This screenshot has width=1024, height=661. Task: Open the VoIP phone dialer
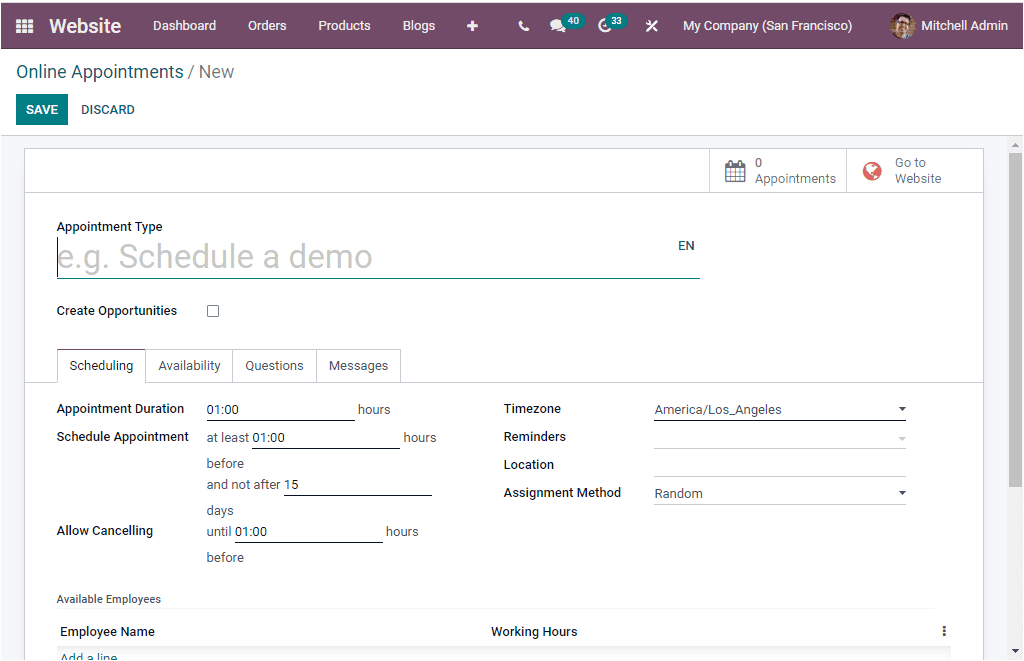[522, 25]
